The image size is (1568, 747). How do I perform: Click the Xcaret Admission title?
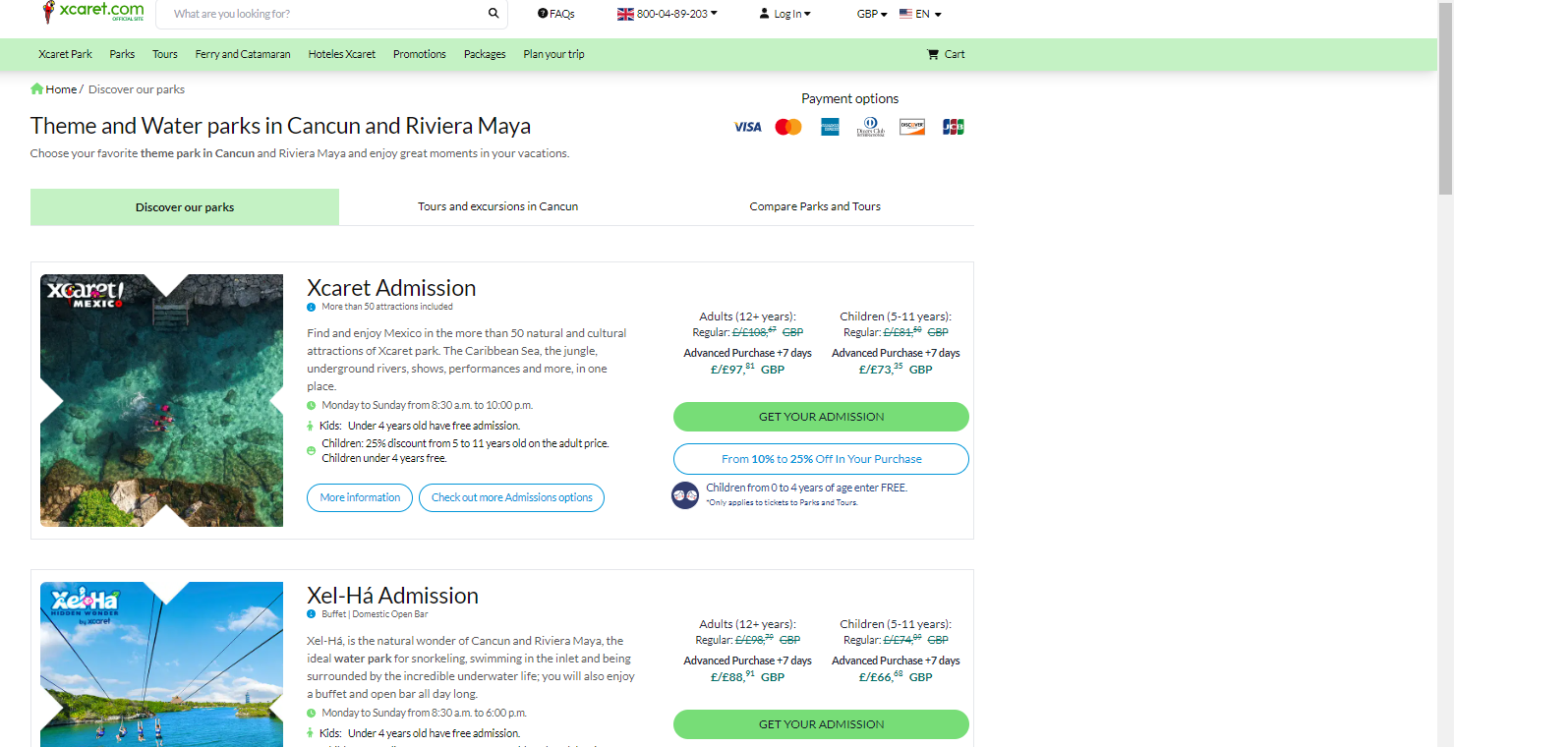(391, 288)
